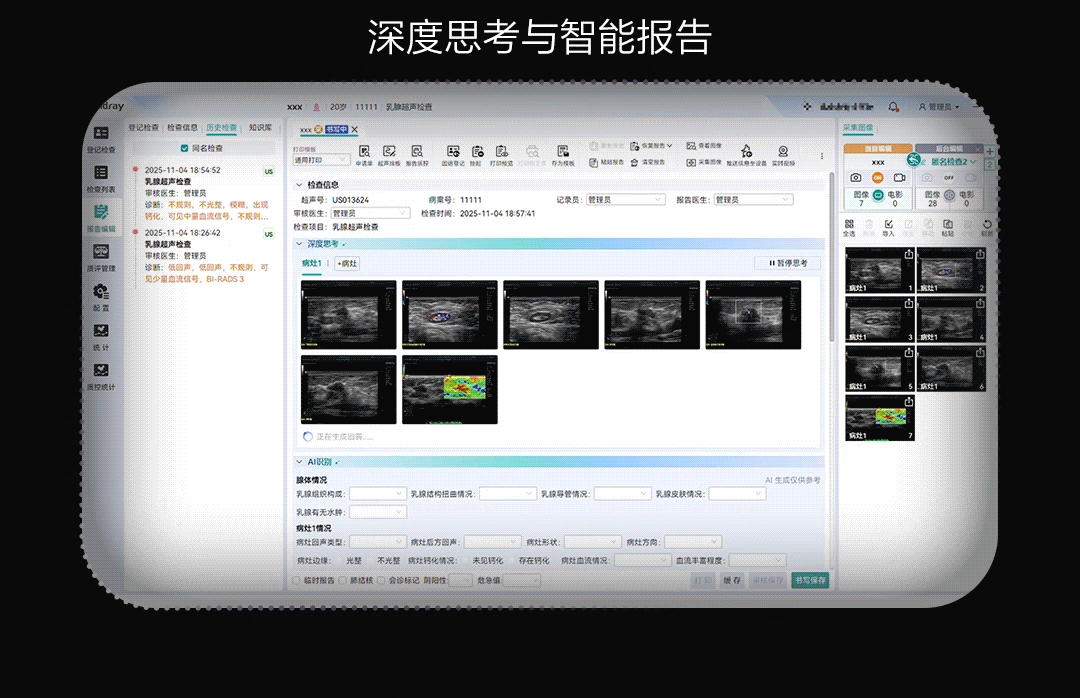Click the 存为模板 toolbar icon
This screenshot has width=1080, height=698.
[x=563, y=155]
